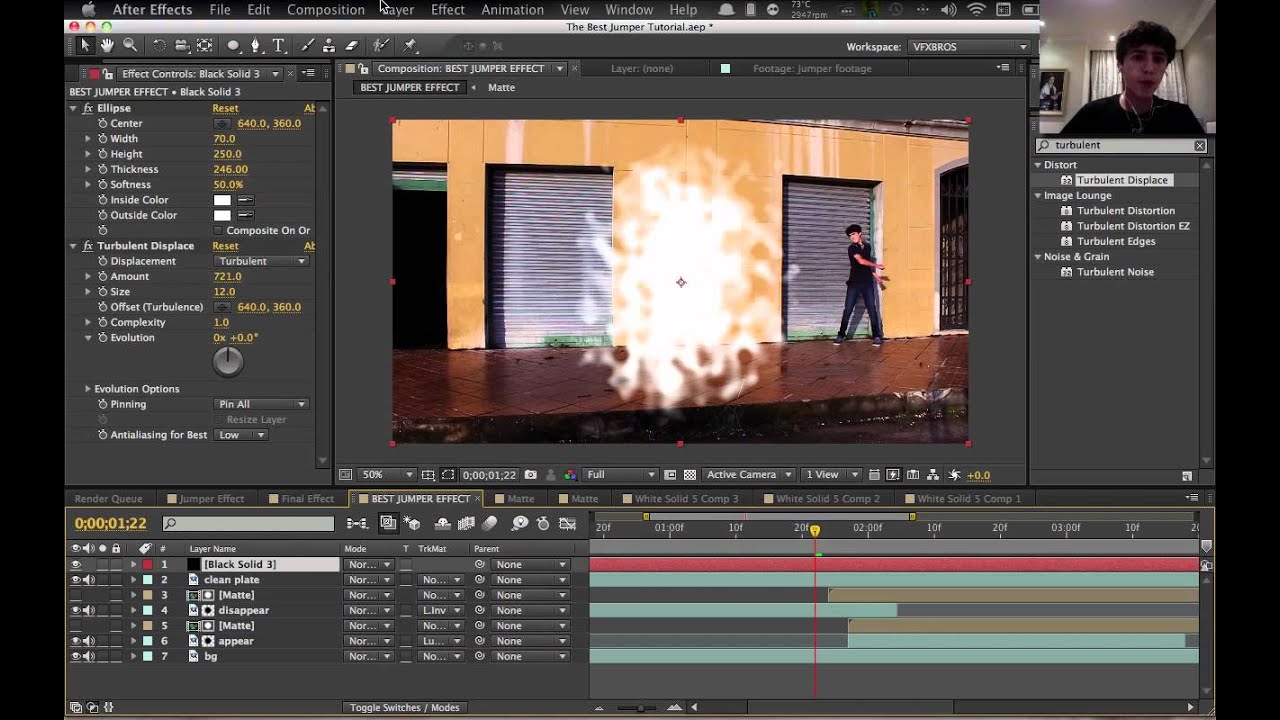Click the Evolution angle dial
The width and height of the screenshot is (1280, 720).
[x=228, y=361]
